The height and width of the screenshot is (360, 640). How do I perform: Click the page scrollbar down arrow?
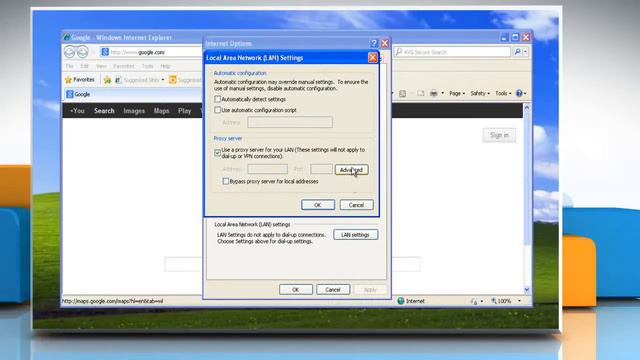pyautogui.click(x=527, y=289)
